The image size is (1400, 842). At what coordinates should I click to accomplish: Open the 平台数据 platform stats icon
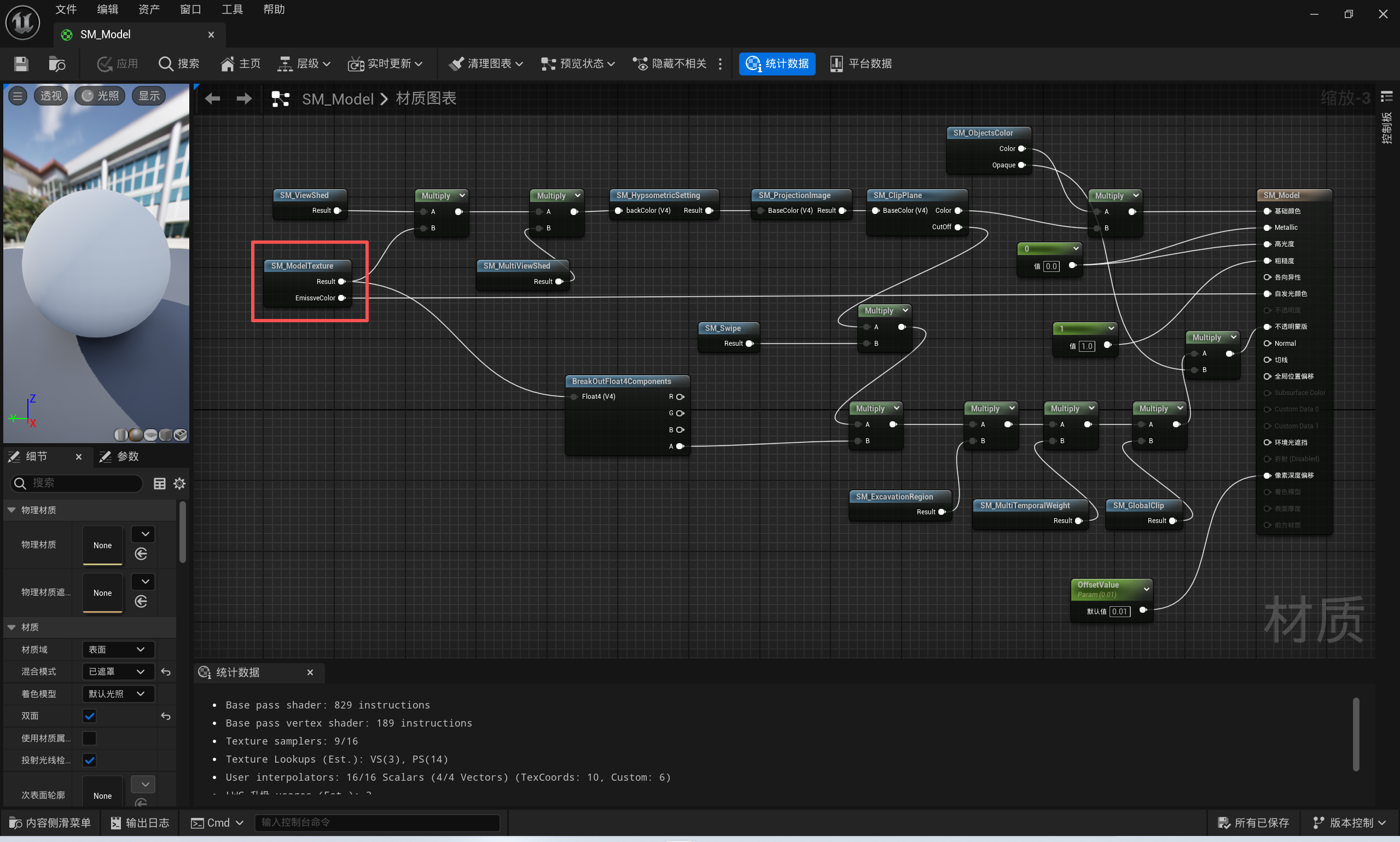835,63
